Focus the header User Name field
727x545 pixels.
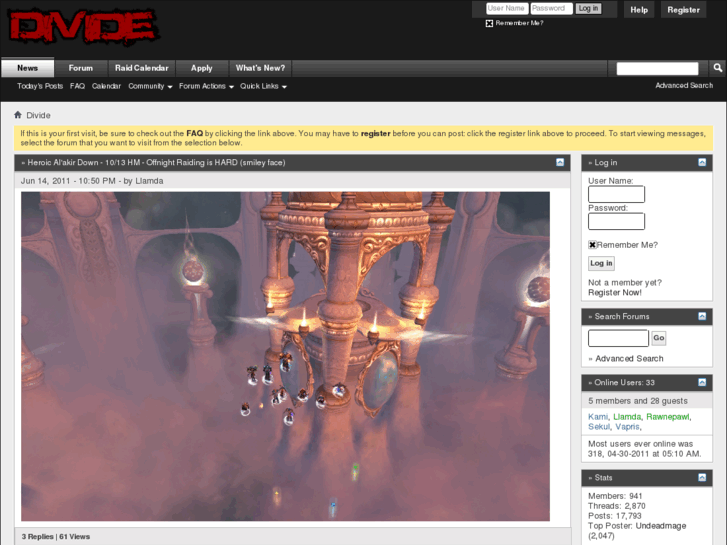[507, 8]
